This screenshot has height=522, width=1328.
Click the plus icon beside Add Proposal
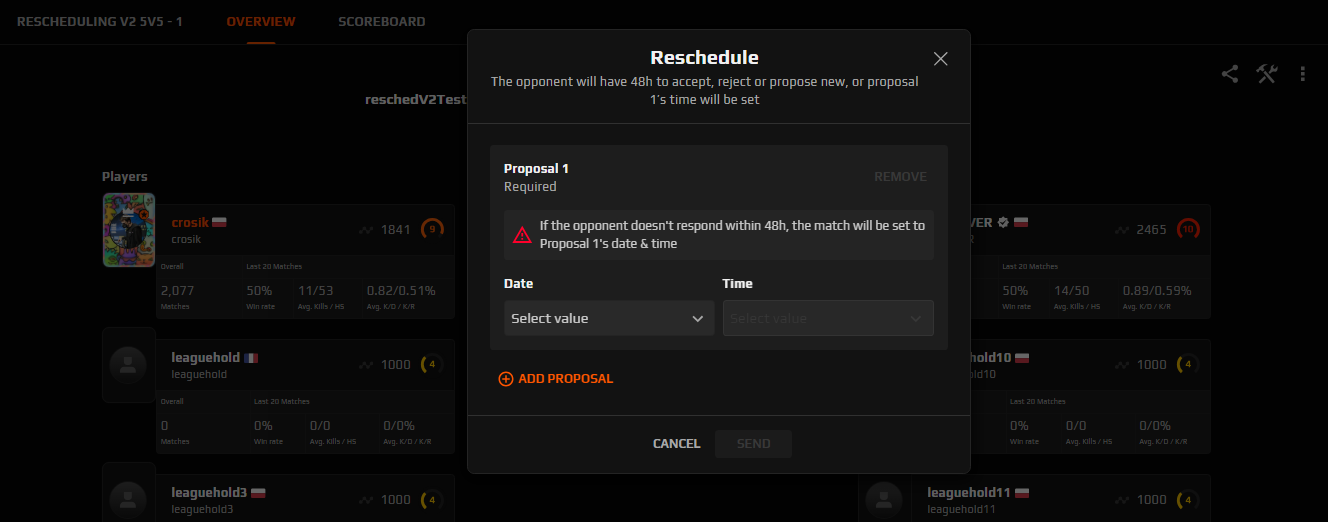coord(505,379)
